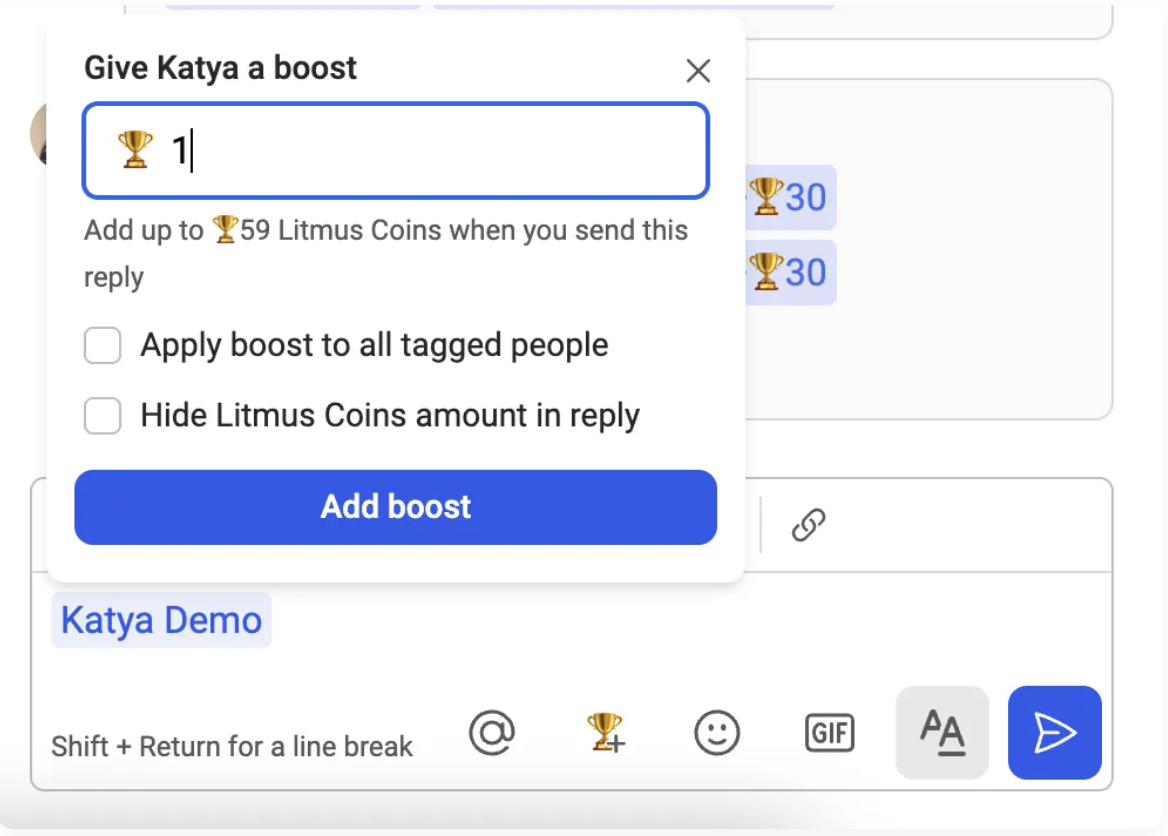The width and height of the screenshot is (1168, 836).
Task: Click the trophy icon inside the amount field
Action: pos(135,150)
